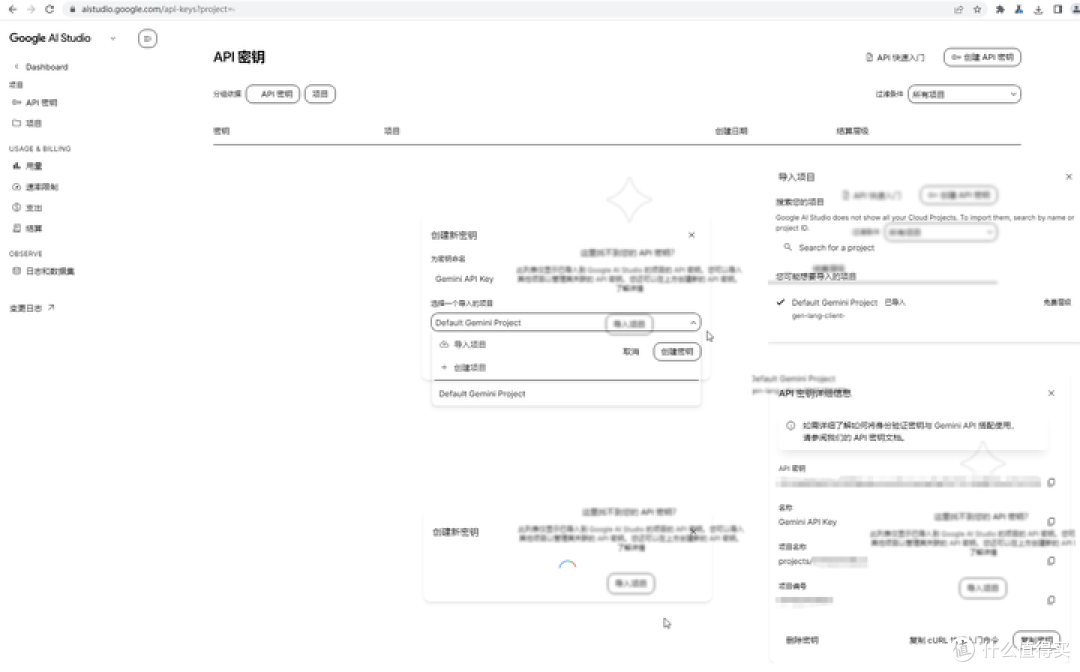Open 支出 with the dollar icon in sidebar
1080x672 pixels.
point(27,207)
